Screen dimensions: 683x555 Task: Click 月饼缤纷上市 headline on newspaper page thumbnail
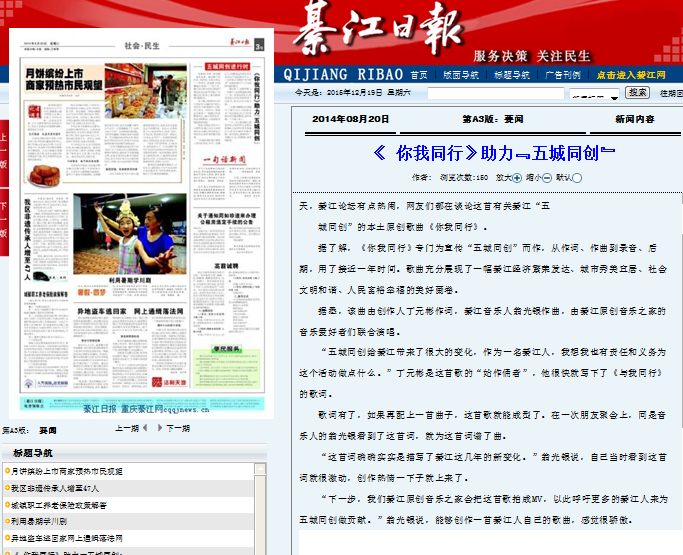click(64, 79)
